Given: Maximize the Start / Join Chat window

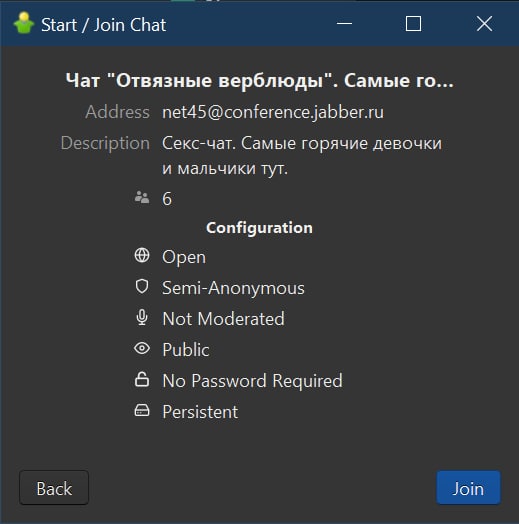Looking at the screenshot, I should (413, 23).
